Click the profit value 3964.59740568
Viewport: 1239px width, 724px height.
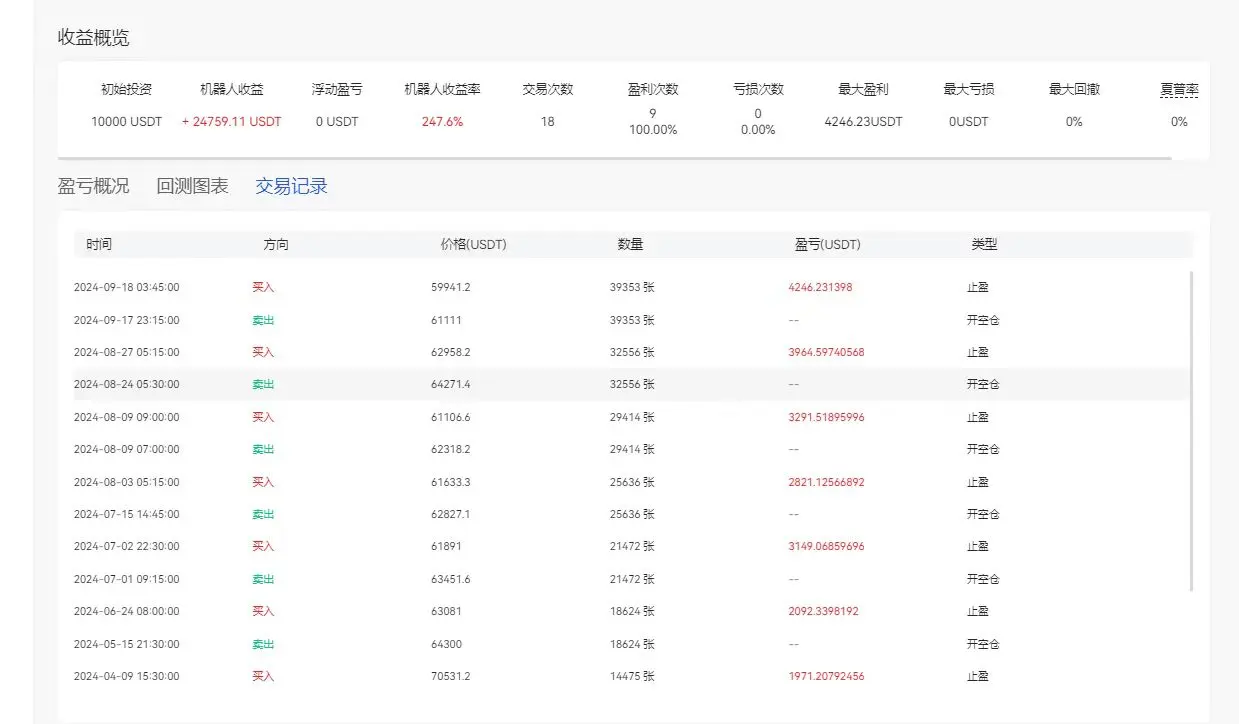tap(826, 352)
